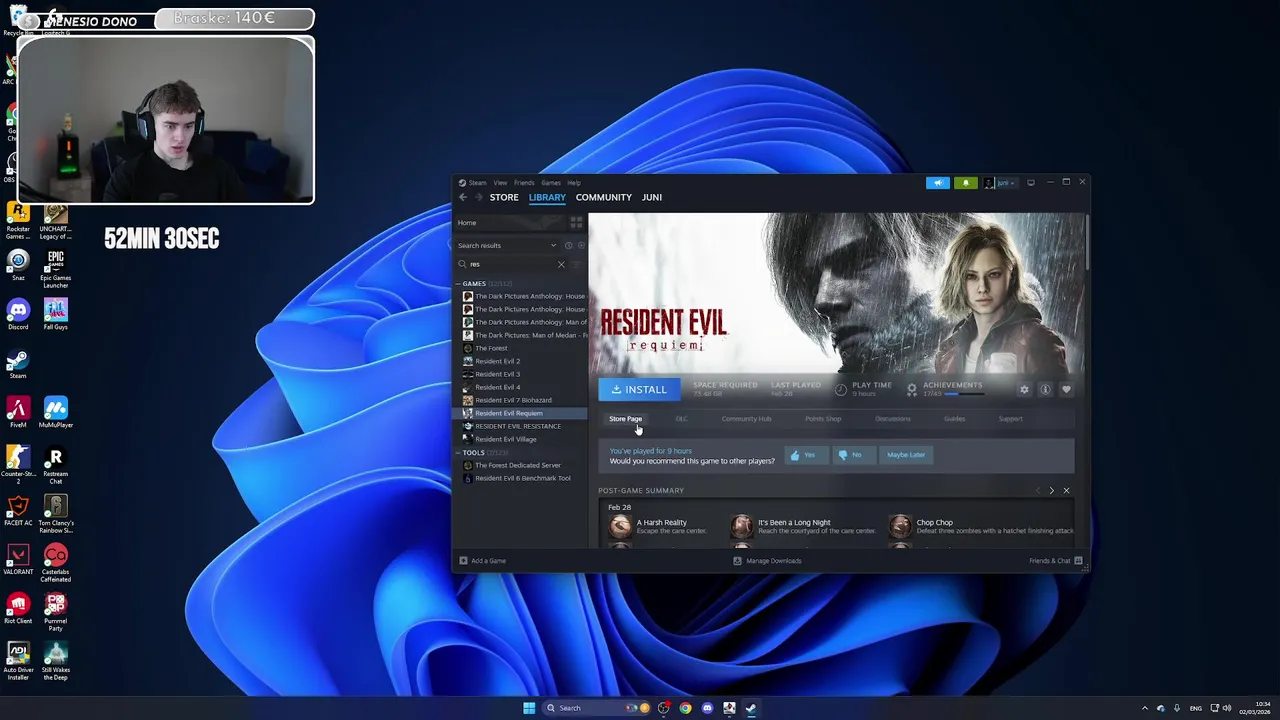Show hidden system tray icons

point(1145,708)
